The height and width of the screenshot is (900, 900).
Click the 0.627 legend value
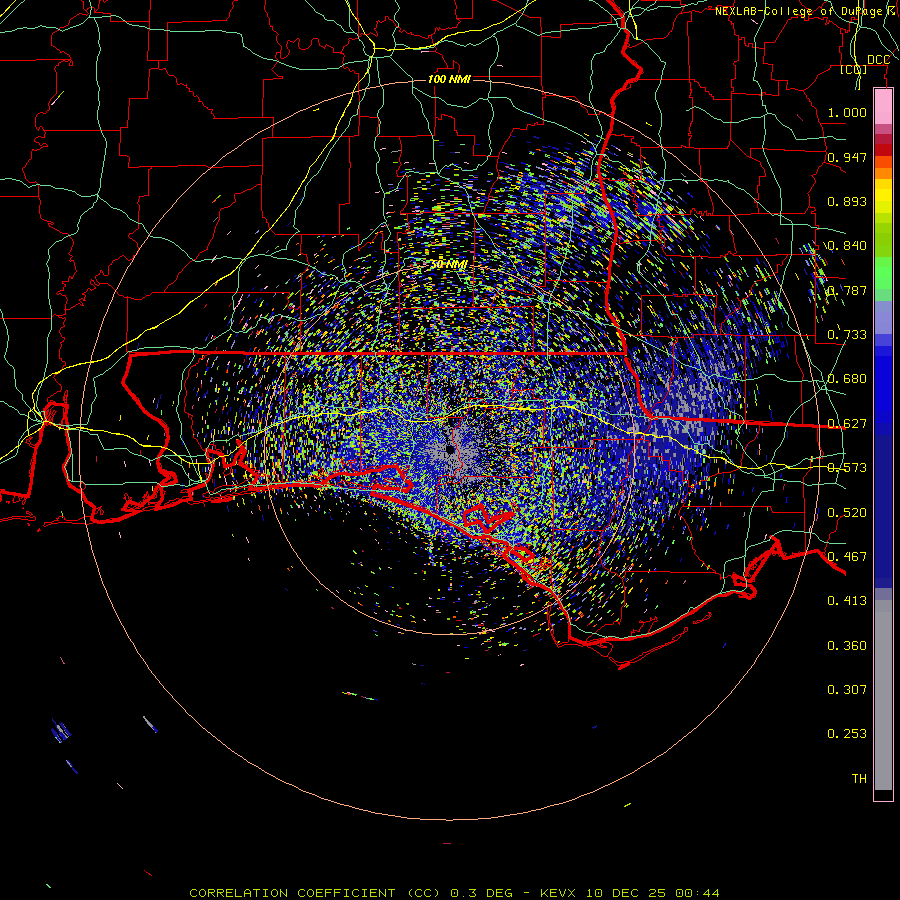847,424
